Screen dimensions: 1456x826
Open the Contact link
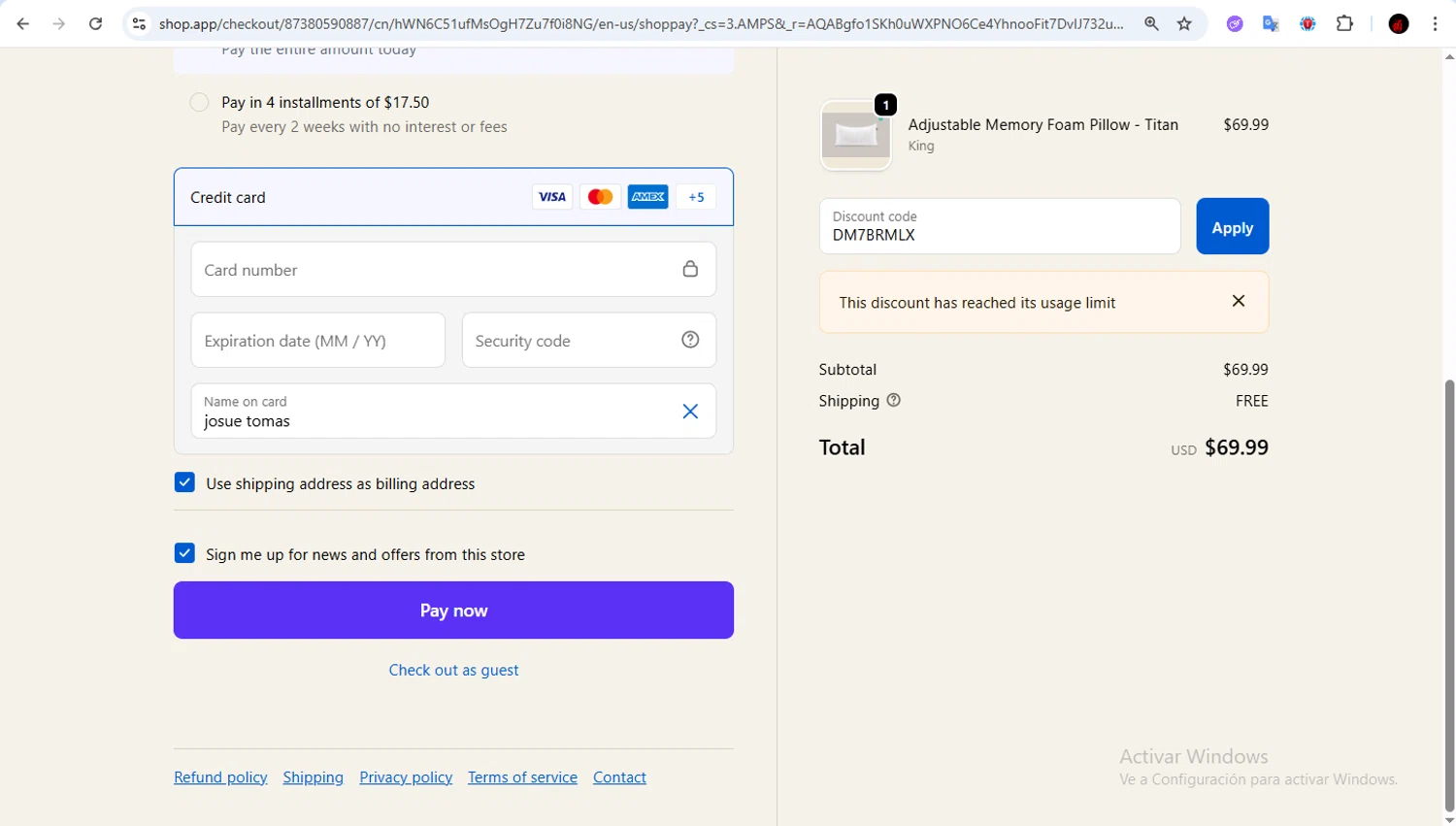pyautogui.click(x=619, y=777)
